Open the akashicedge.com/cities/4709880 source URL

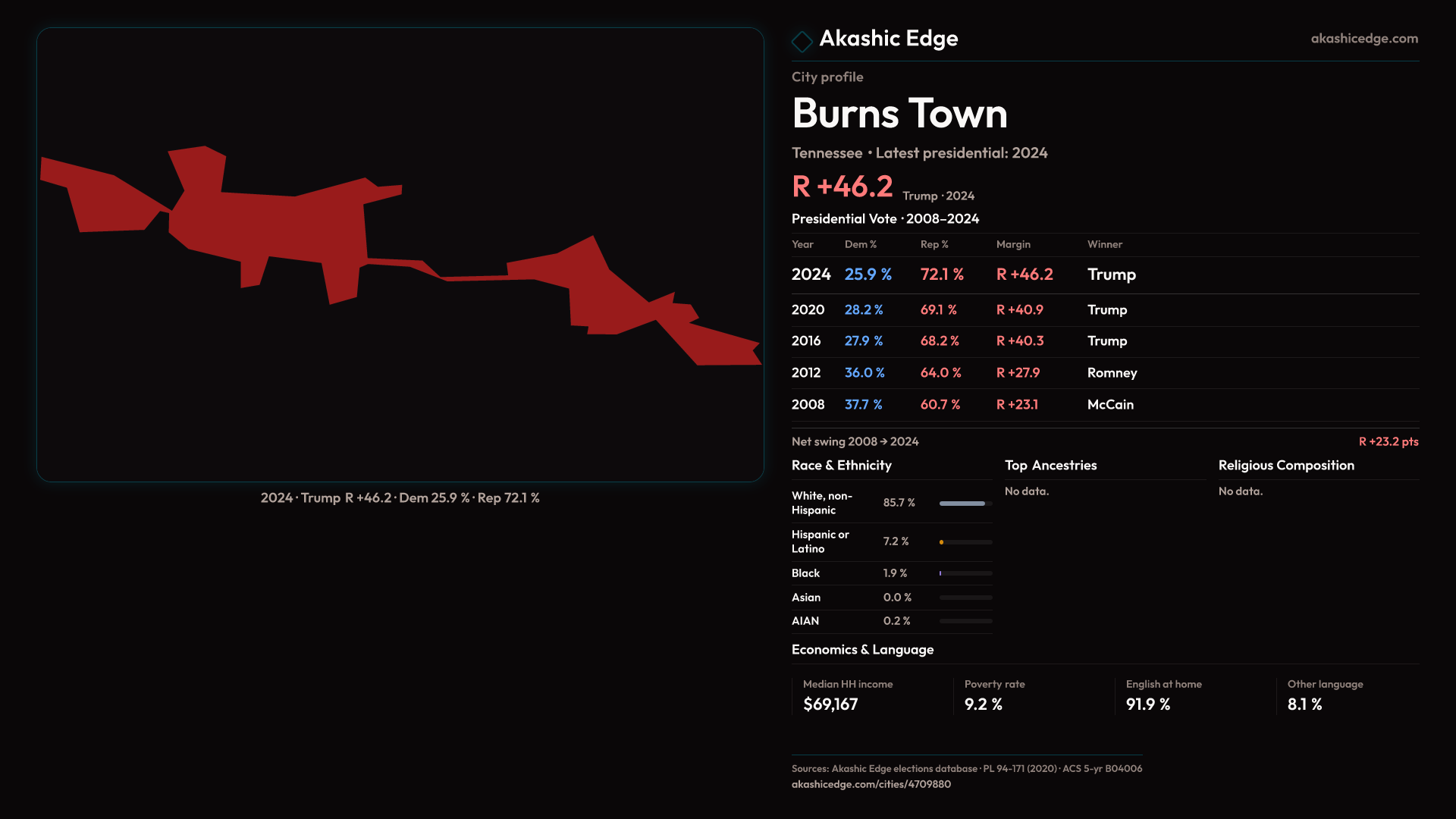[x=871, y=784]
